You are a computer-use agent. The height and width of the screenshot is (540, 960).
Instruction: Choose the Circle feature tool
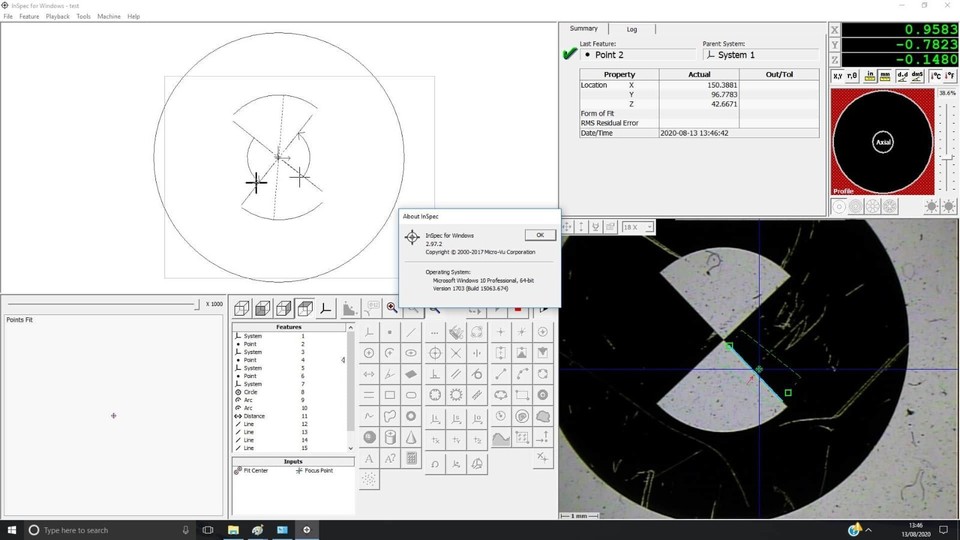pyautogui.click(x=369, y=353)
